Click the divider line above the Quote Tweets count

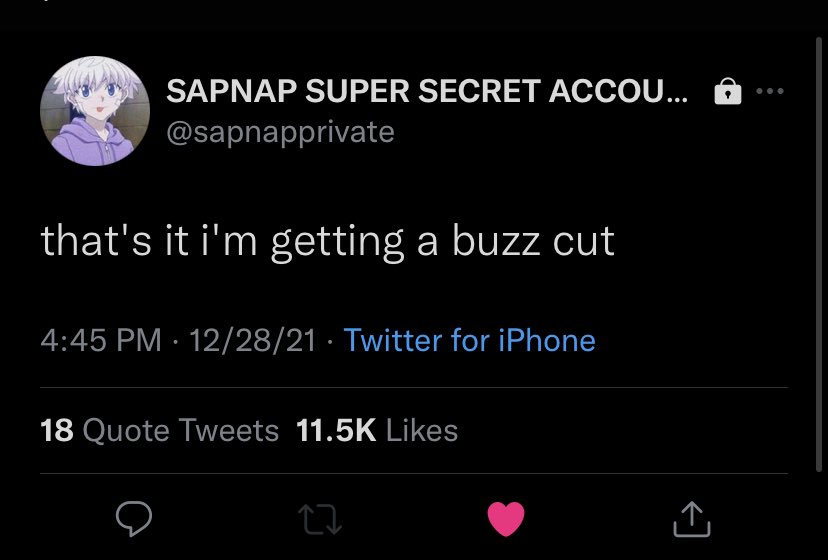[414, 388]
